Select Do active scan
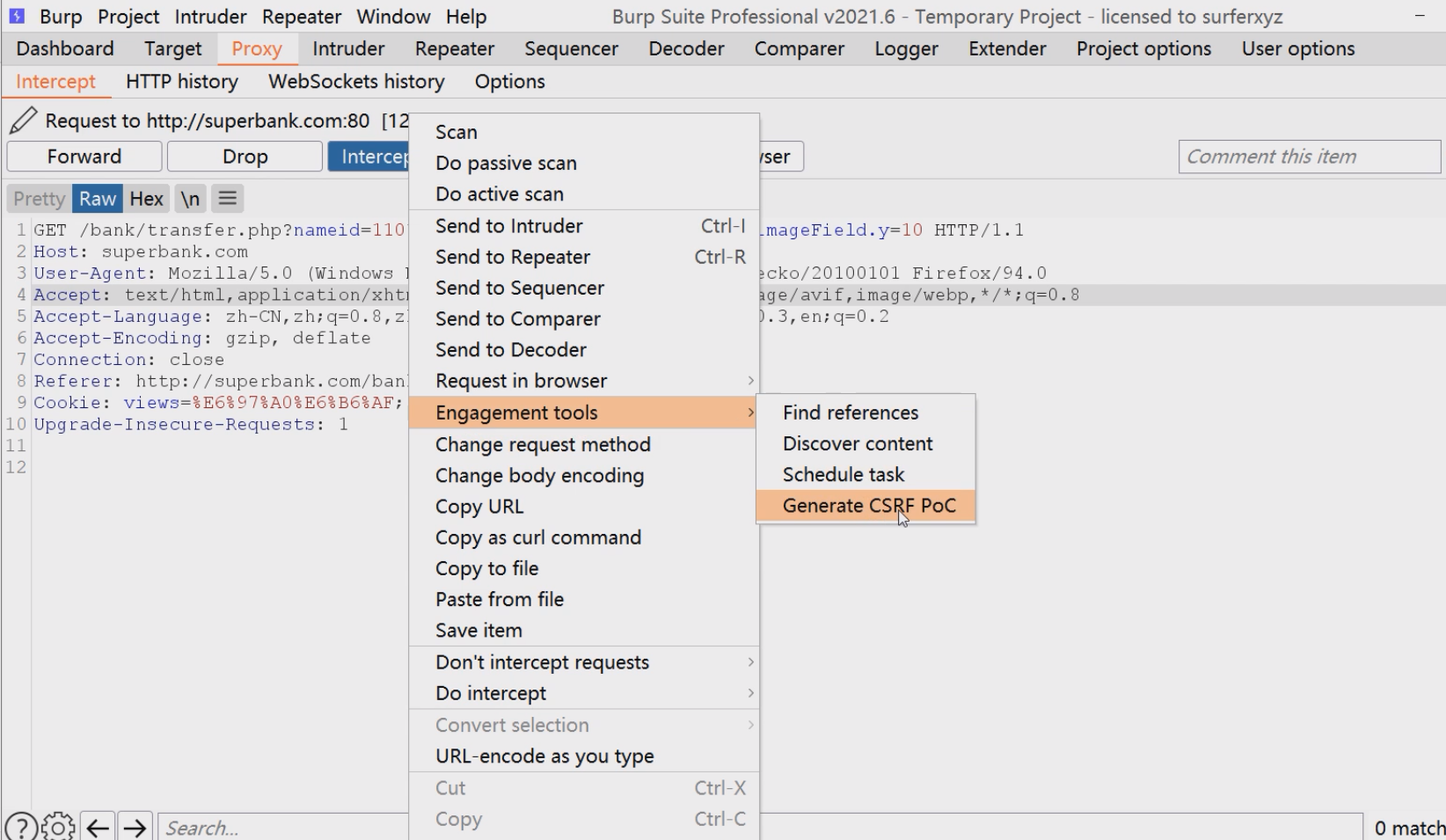 (584, 194)
